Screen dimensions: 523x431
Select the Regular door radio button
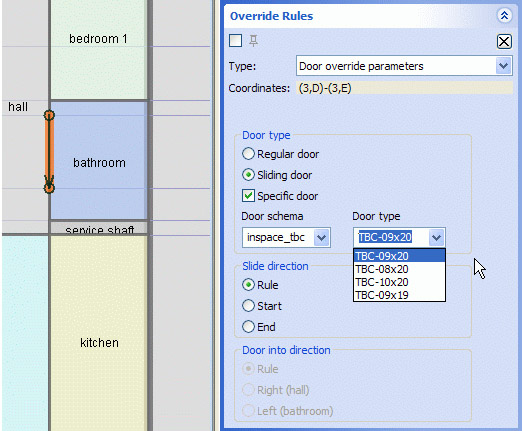point(248,154)
